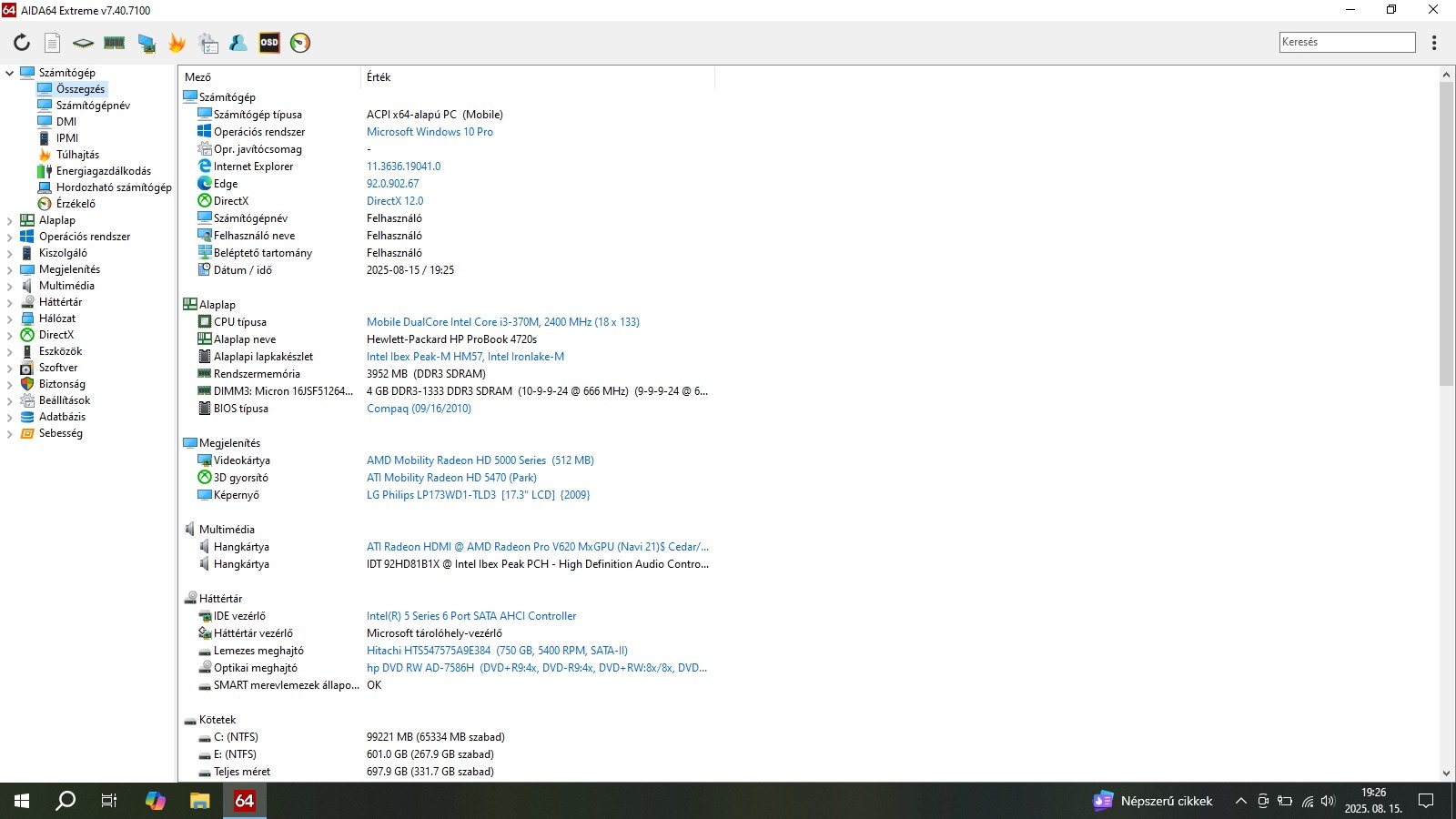The image size is (1456, 819).
Task: Select DMI in the tree
Action: [x=66, y=122]
